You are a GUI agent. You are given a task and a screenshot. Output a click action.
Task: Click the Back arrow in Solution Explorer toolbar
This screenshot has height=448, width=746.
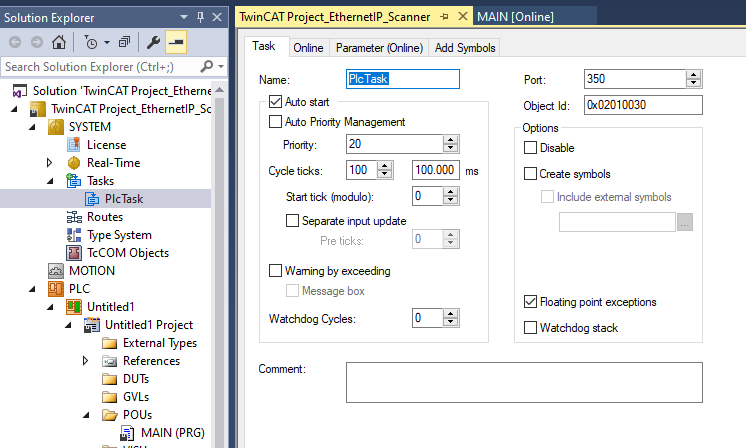coord(15,42)
